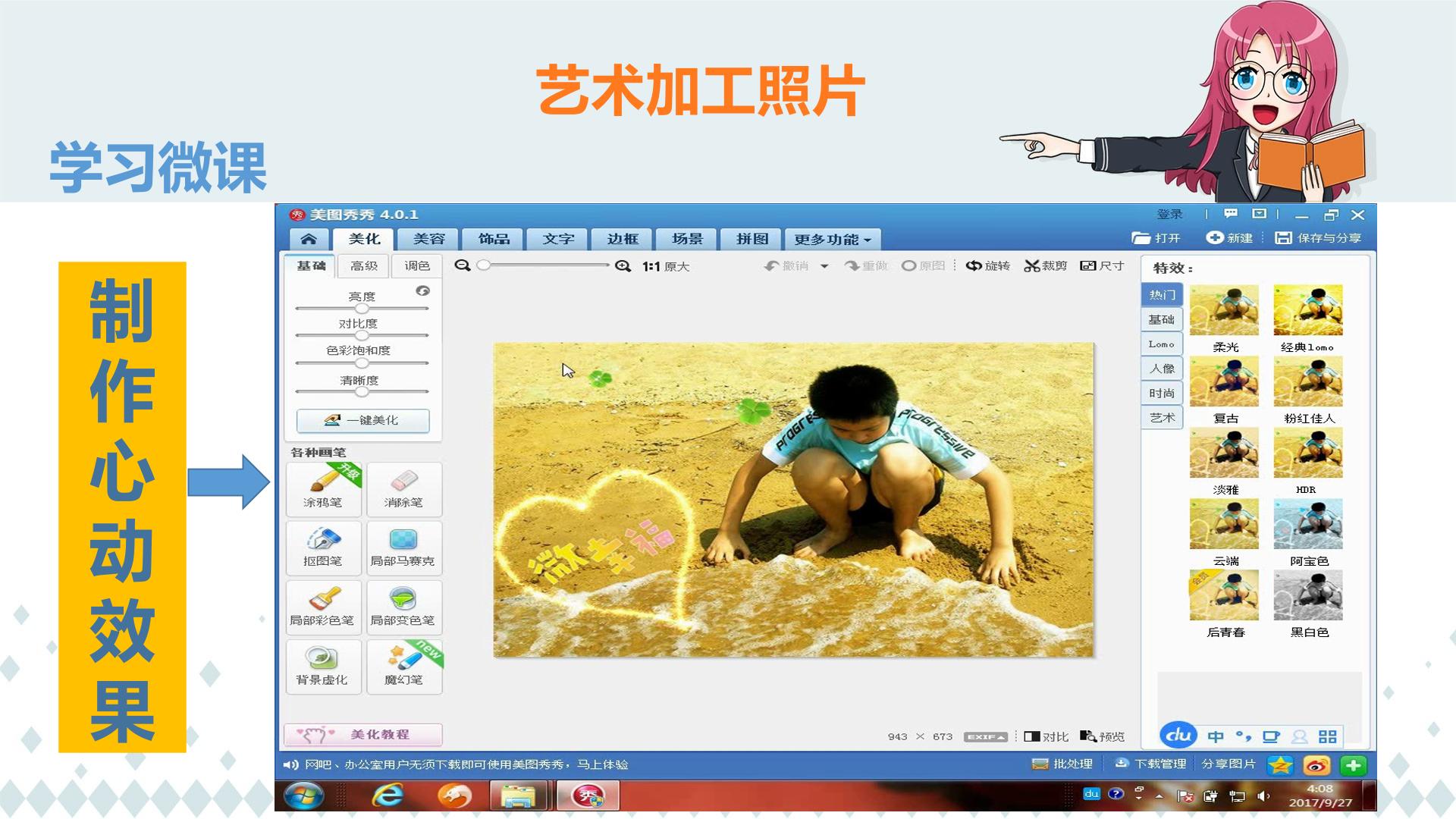Image resolution: width=1456 pixels, height=819 pixels.
Task: Open 批处理 batch processing
Action: [1062, 764]
